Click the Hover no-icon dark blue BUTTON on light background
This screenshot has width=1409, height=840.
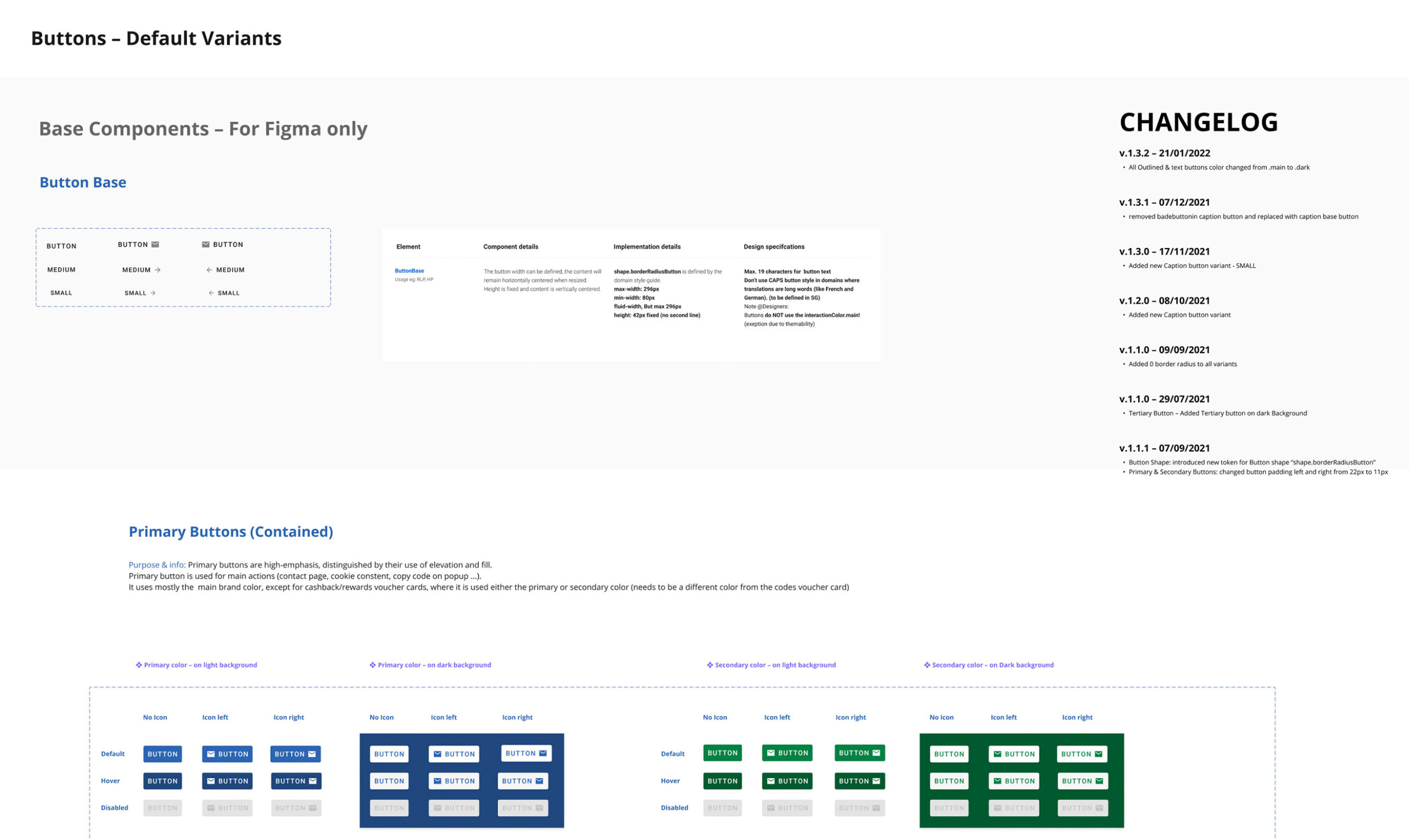[162, 781]
